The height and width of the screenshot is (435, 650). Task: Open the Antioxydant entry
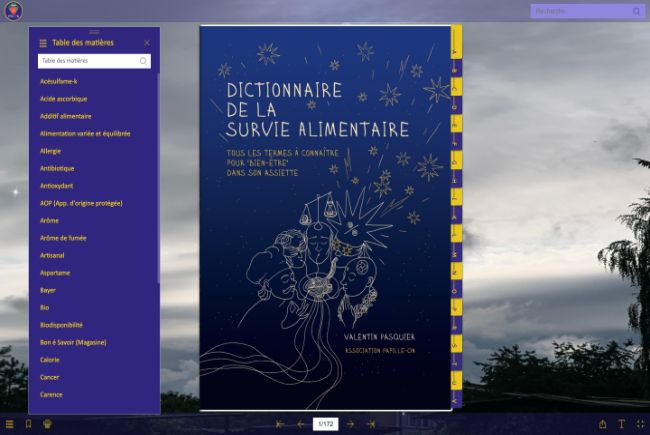point(58,185)
